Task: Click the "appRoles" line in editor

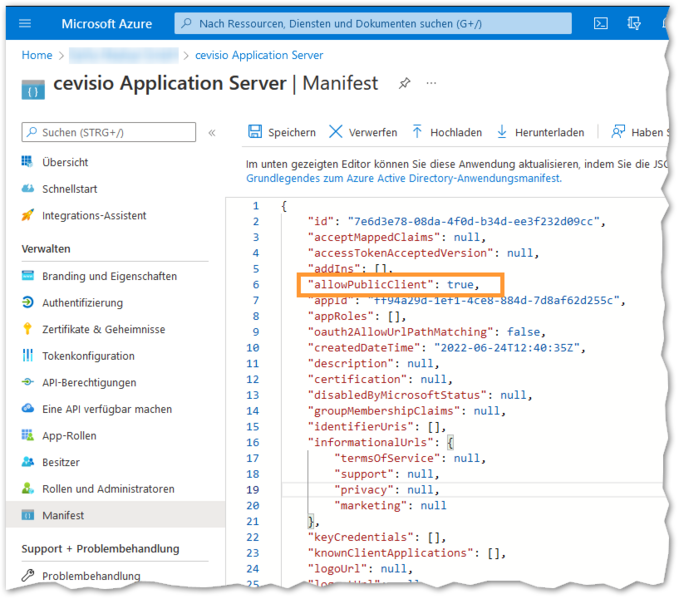Action: 357,316
